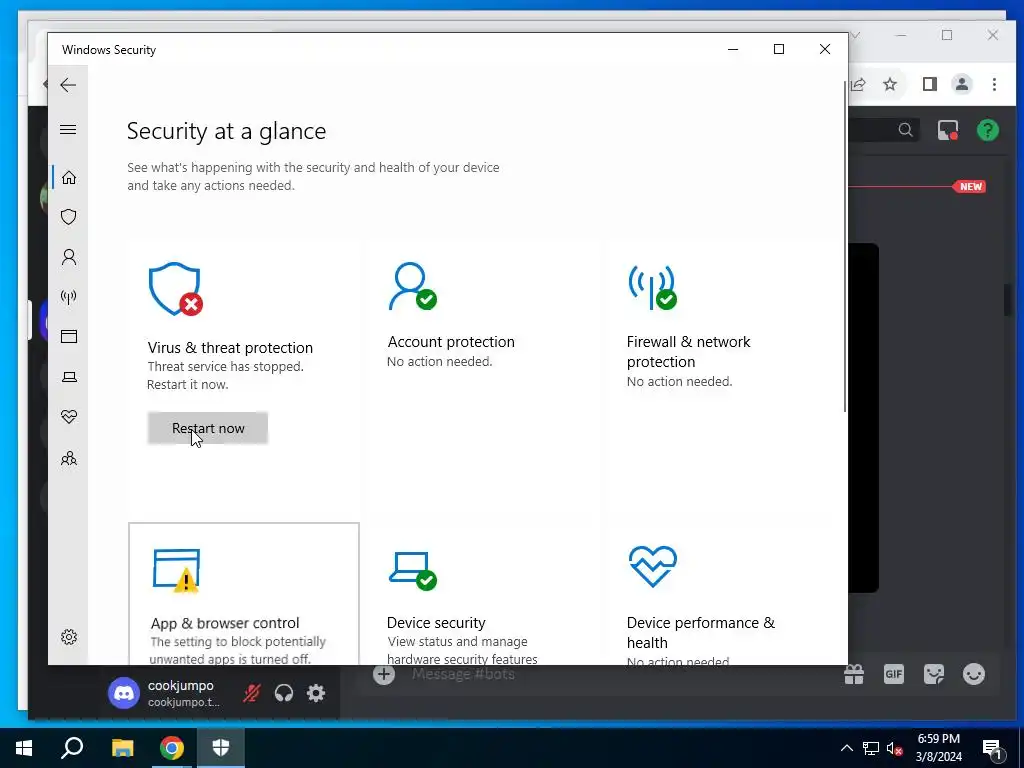Screen dimensions: 1024x768
Task: Open the Discord sticker picker
Action: point(934,674)
